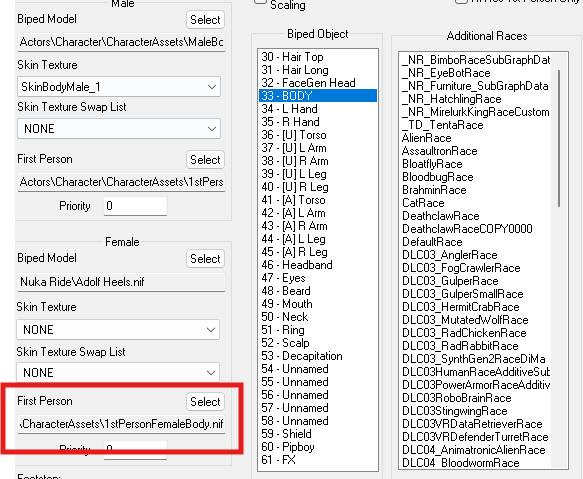The image size is (583, 479).
Task: Select 36 - [U] Torso biped object
Action: point(318,135)
